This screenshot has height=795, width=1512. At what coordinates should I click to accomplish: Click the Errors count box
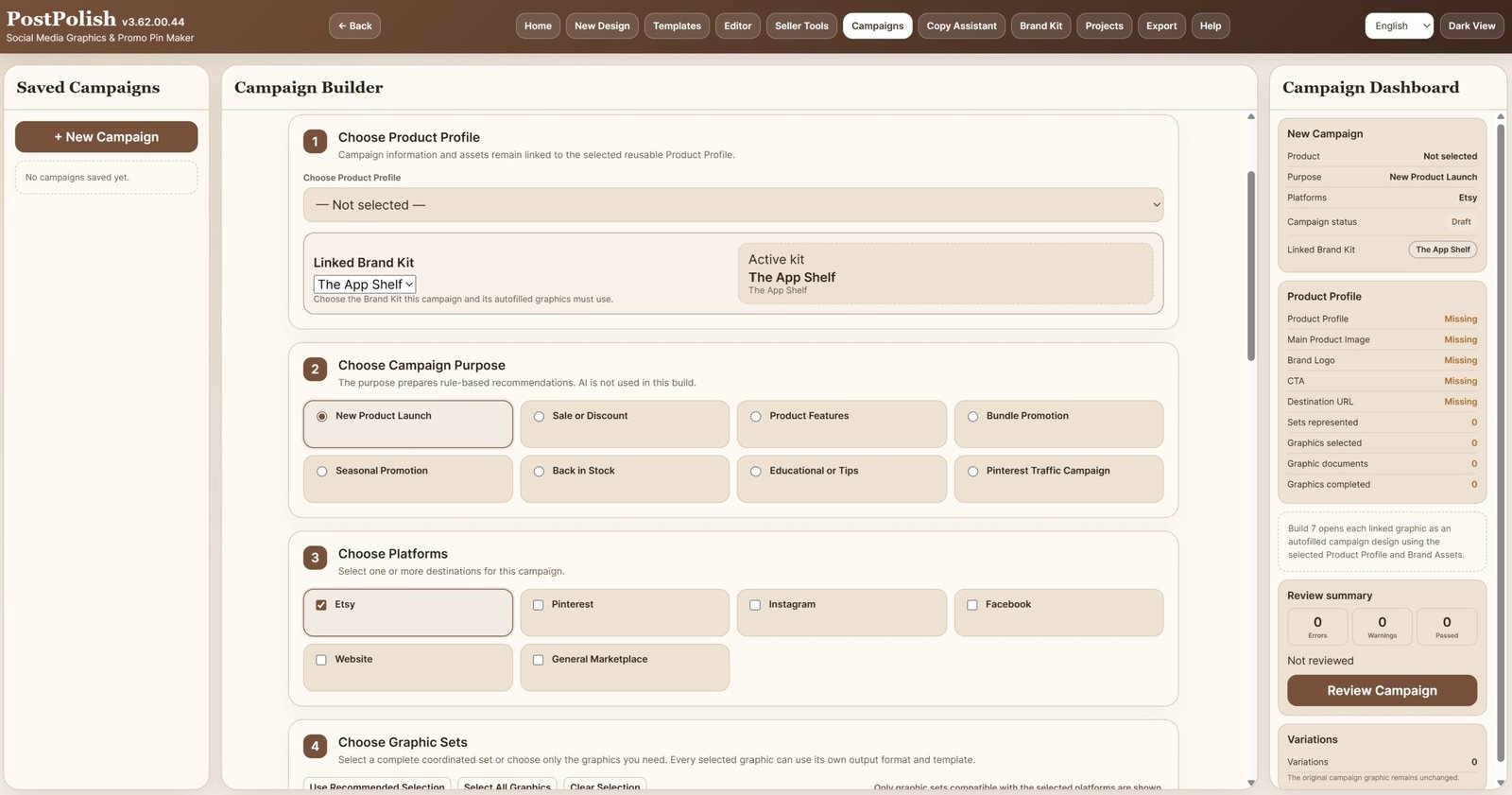1317,627
